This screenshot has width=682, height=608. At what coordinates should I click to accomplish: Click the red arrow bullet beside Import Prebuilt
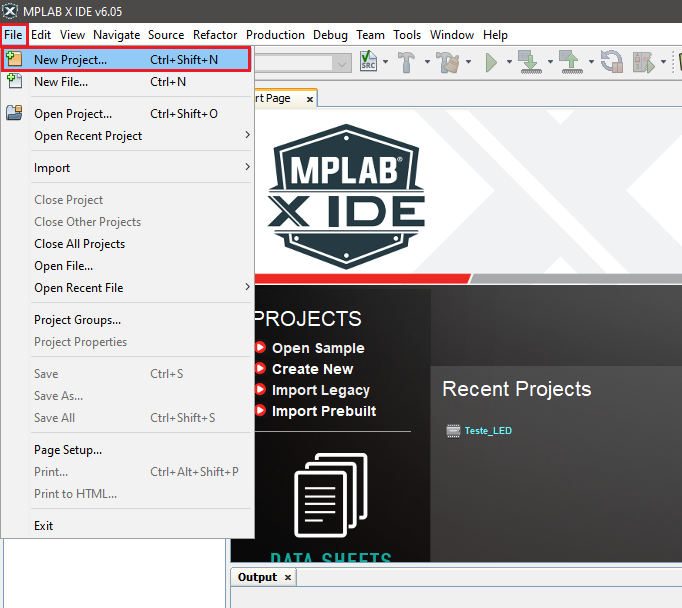(260, 410)
